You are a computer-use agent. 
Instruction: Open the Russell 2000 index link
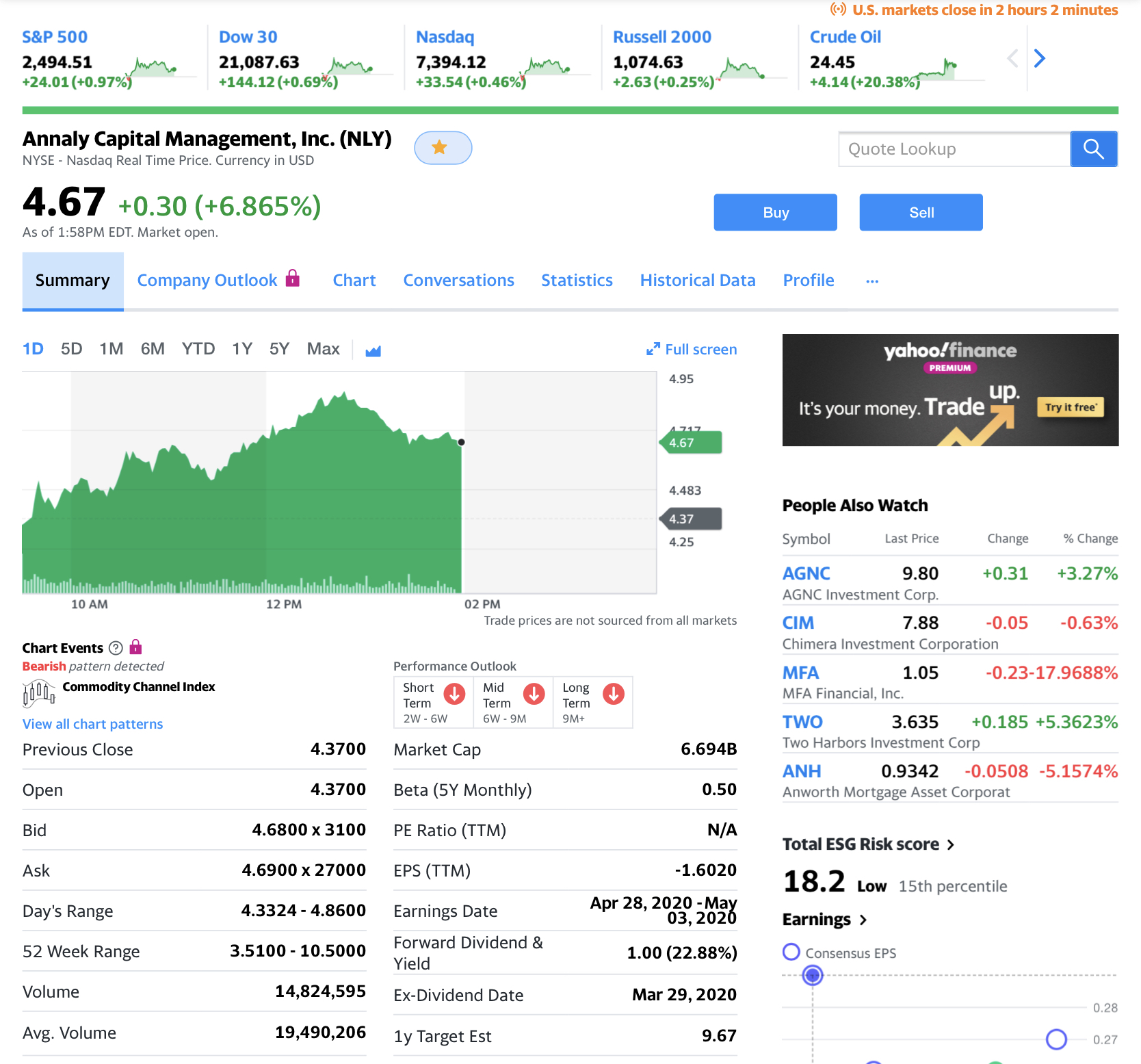click(662, 37)
